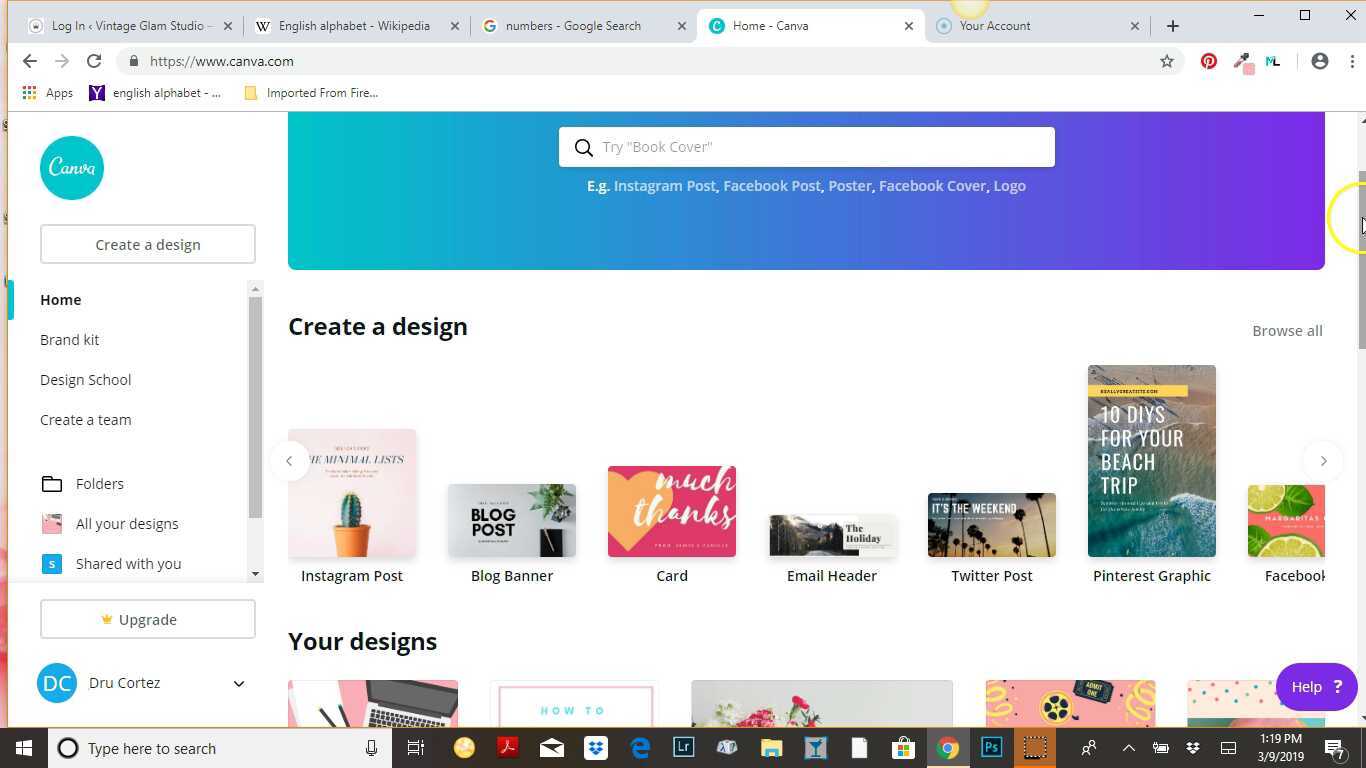Choose the Instagram Post thumbnail
Screen dimensions: 1366x768
[352, 493]
